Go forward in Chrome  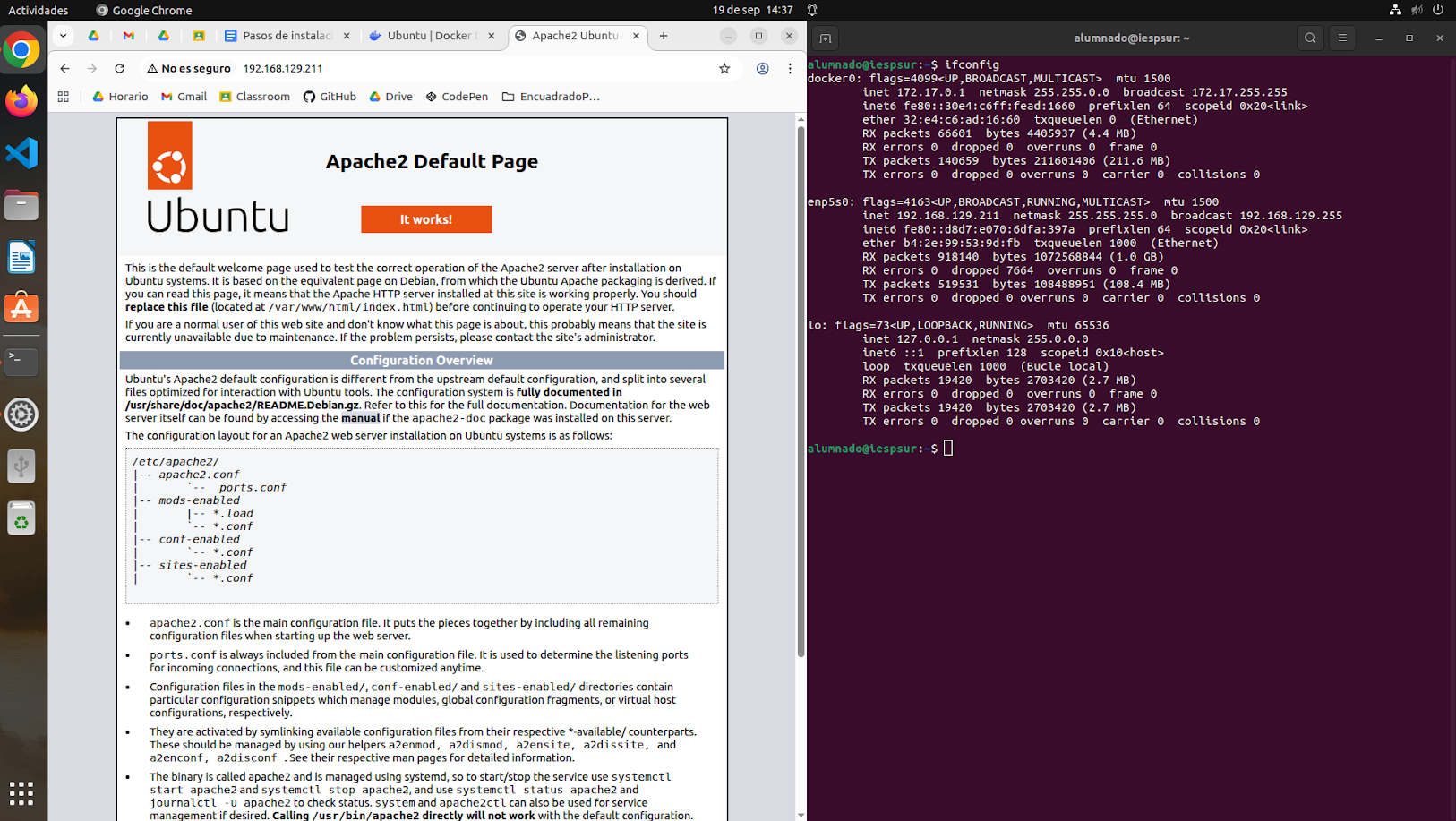(x=92, y=68)
